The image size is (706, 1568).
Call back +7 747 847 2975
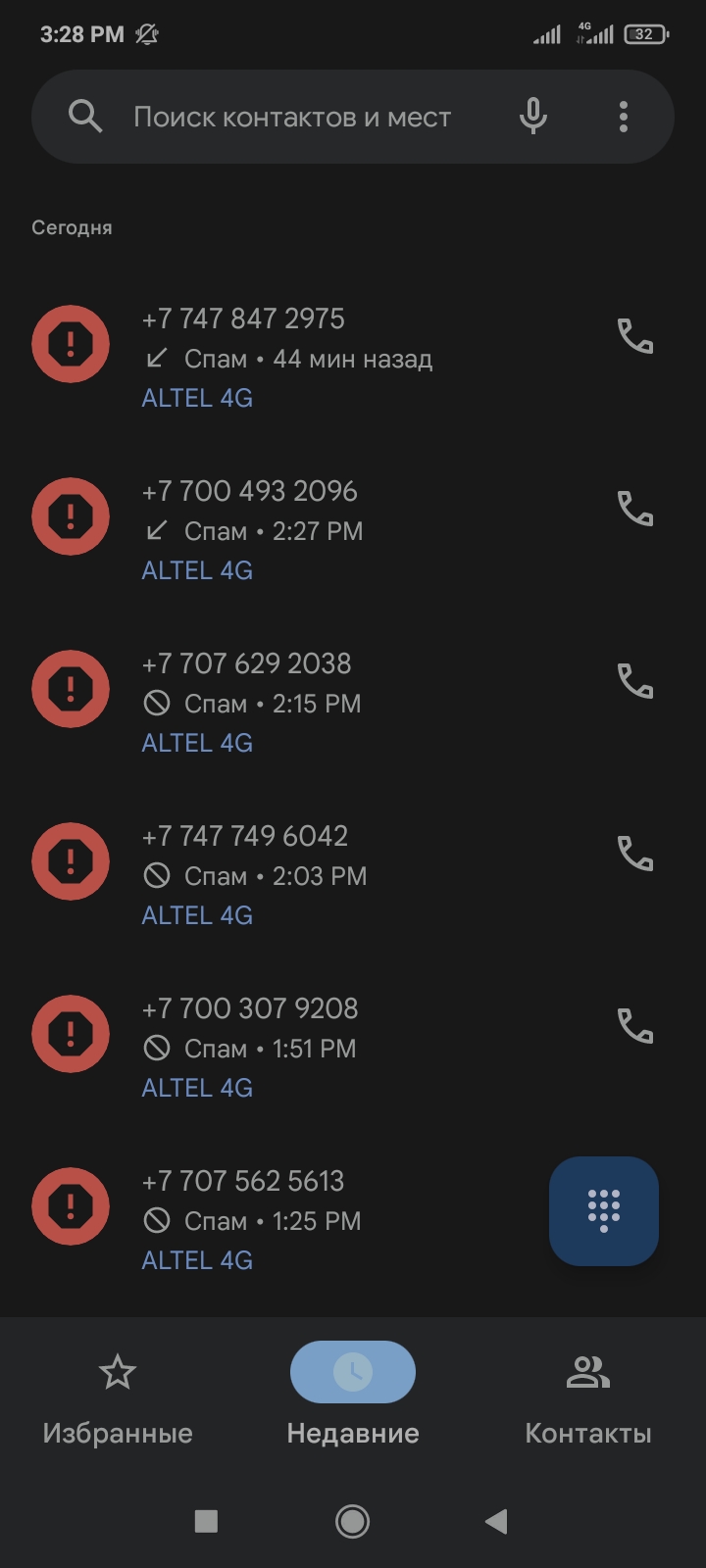[635, 336]
